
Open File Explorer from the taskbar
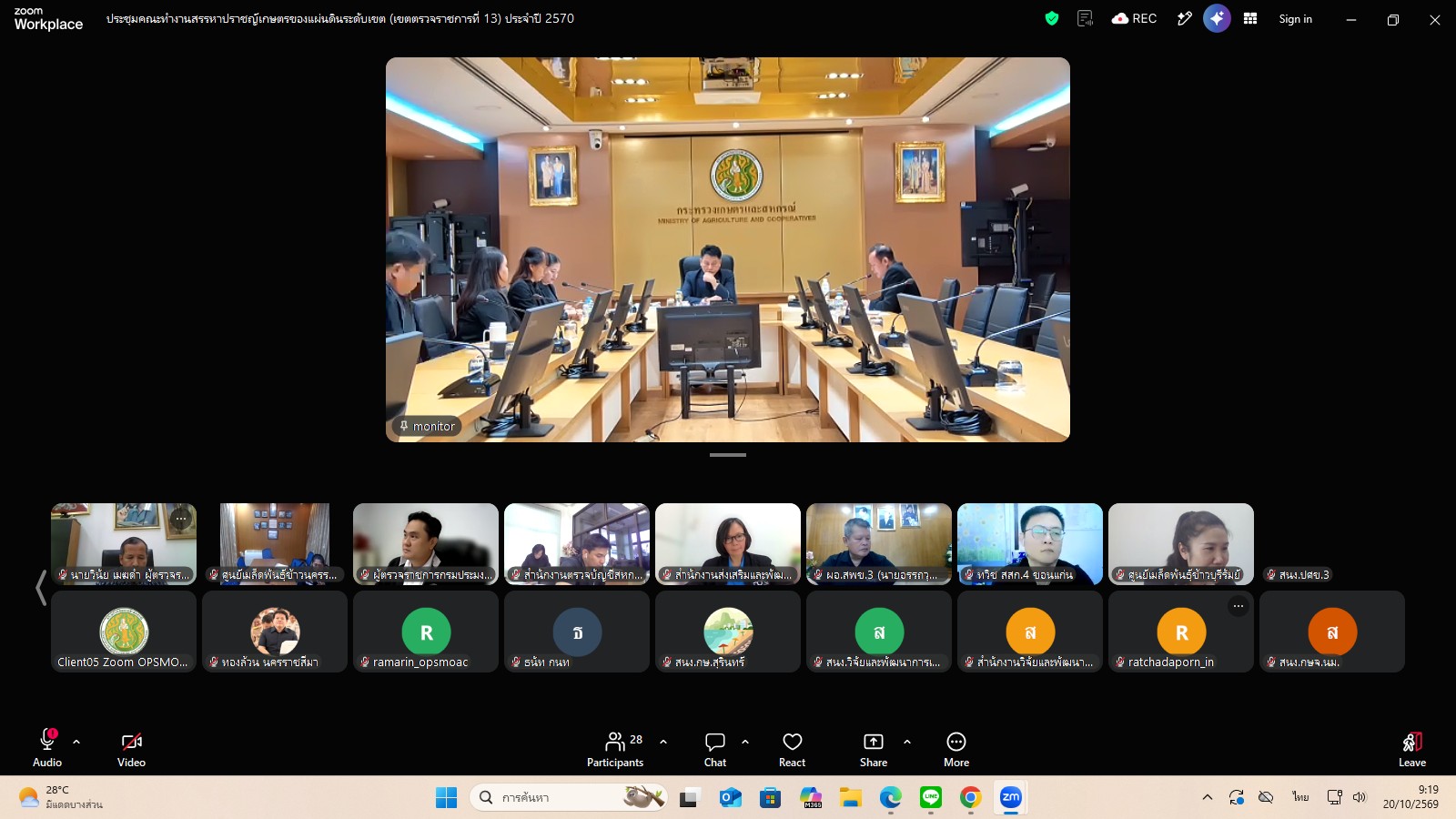point(851,798)
